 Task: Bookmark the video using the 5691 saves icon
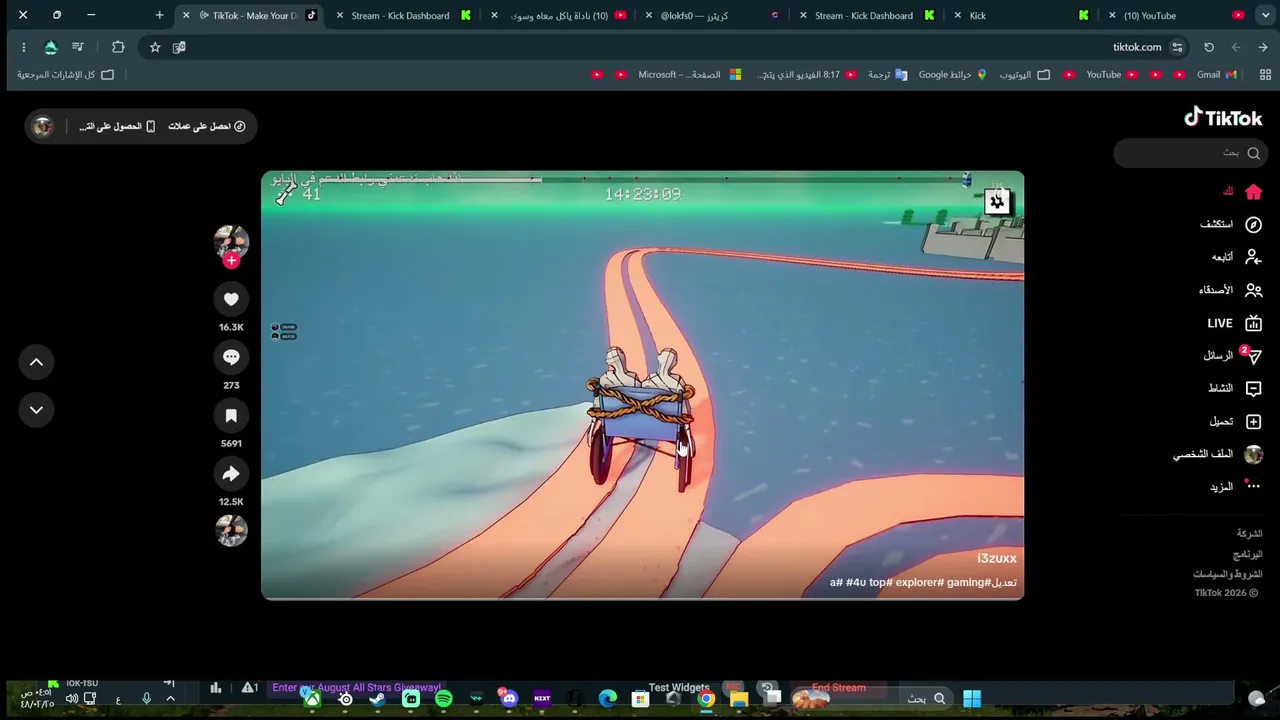coord(231,415)
